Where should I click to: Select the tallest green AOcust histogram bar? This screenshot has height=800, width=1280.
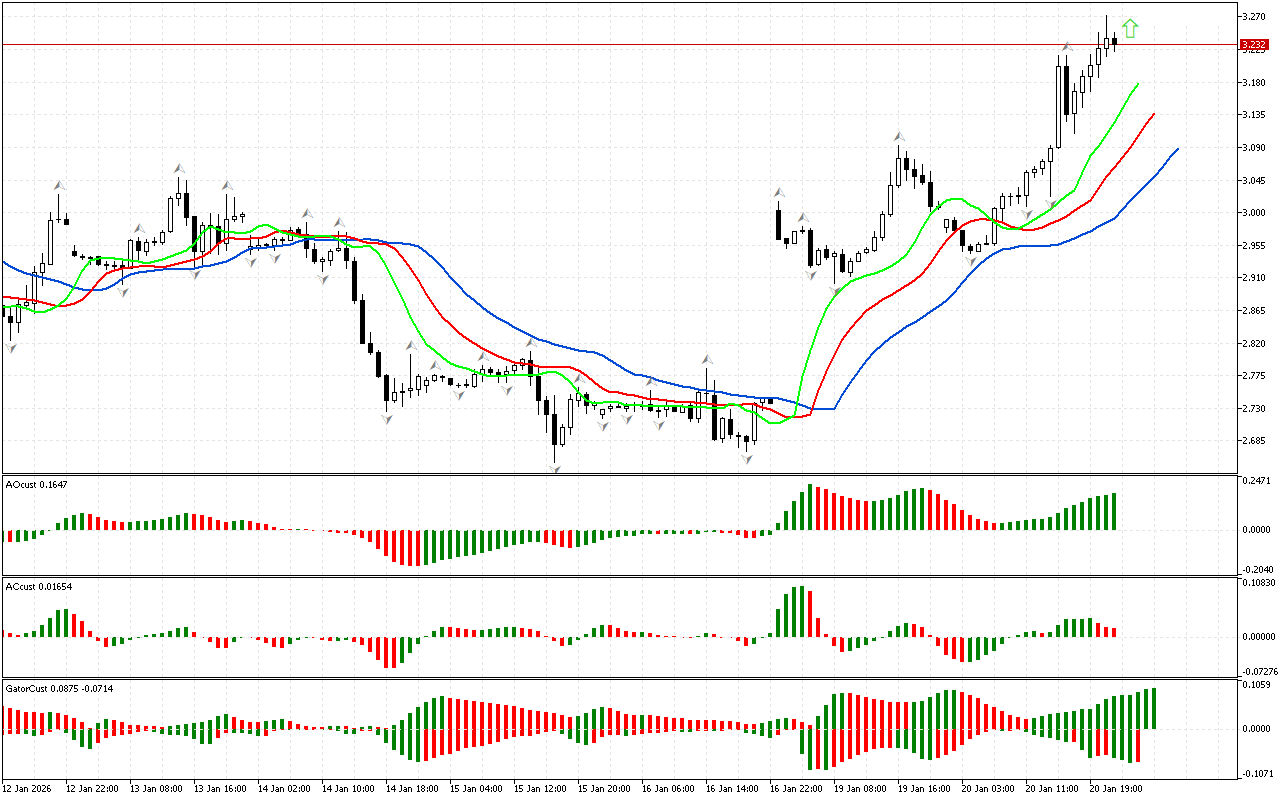(810, 507)
